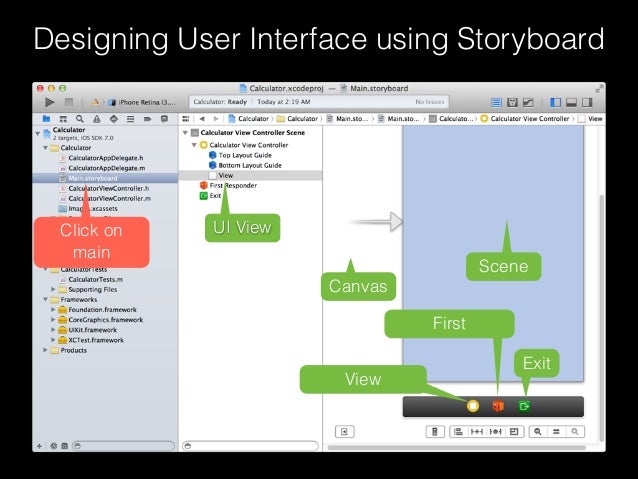Click the green Exit icon in scene dock
Viewport: 638px width, 479px height.
point(524,406)
